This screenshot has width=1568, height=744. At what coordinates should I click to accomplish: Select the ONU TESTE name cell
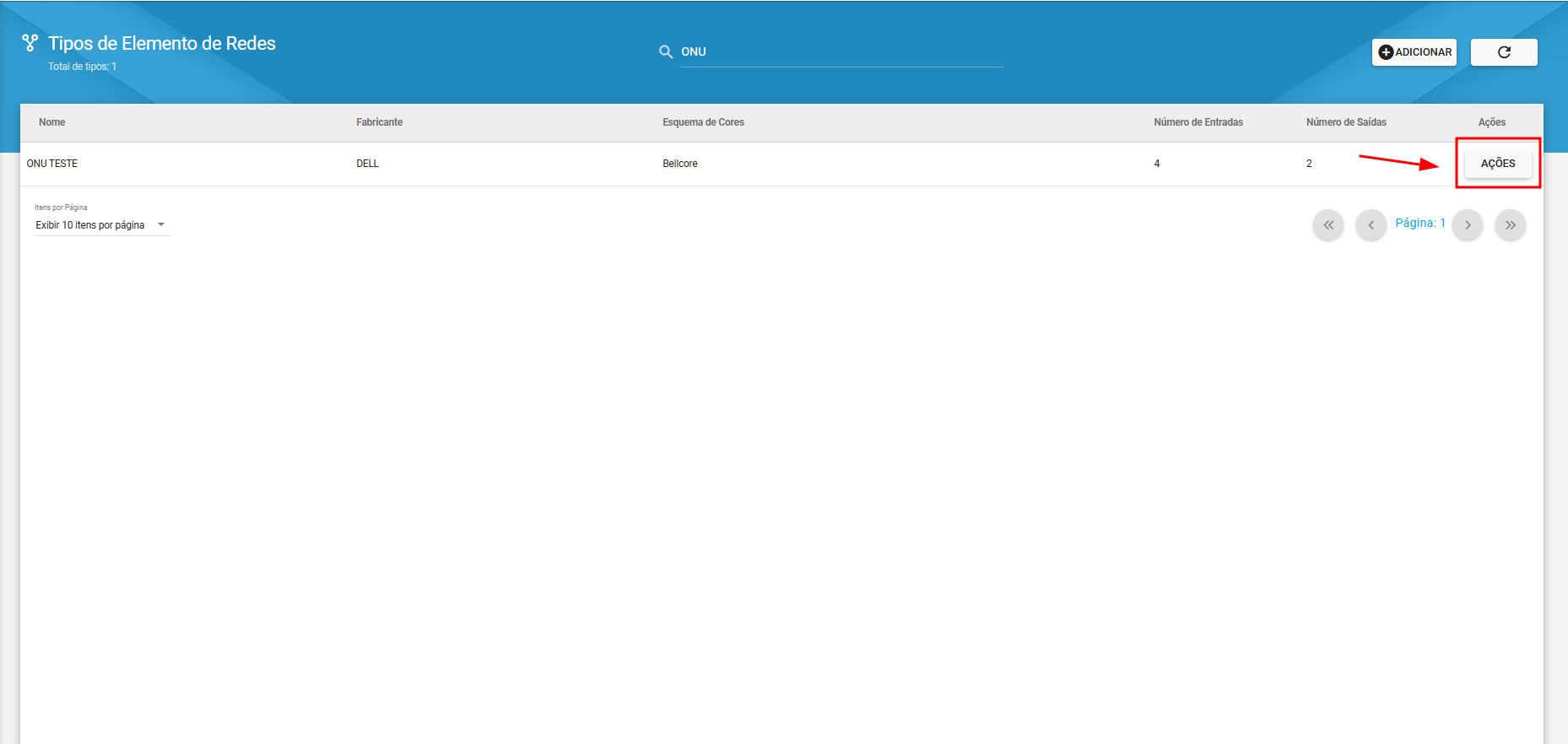[x=52, y=164]
